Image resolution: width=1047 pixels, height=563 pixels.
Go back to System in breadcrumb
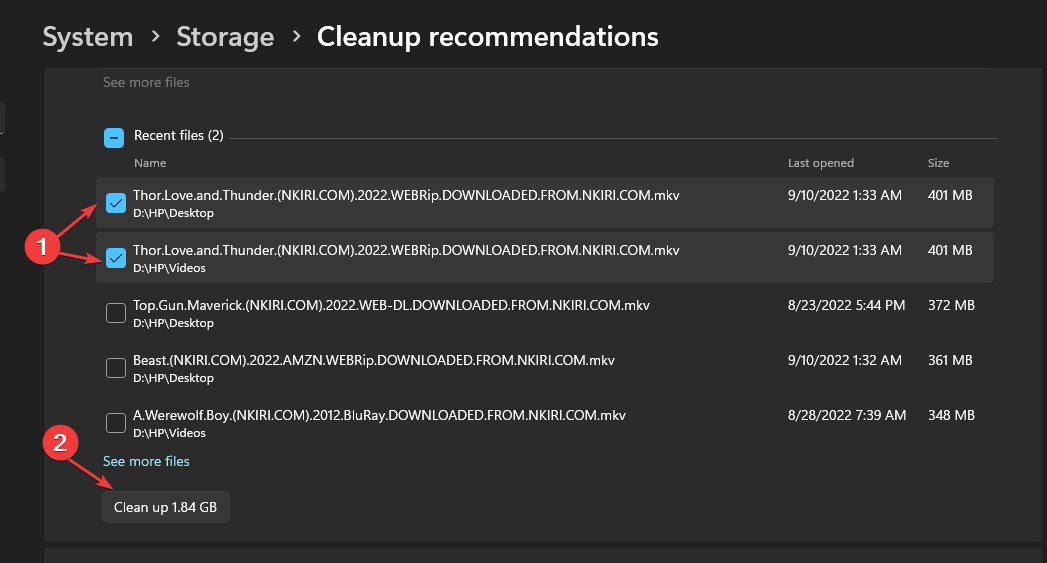88,37
